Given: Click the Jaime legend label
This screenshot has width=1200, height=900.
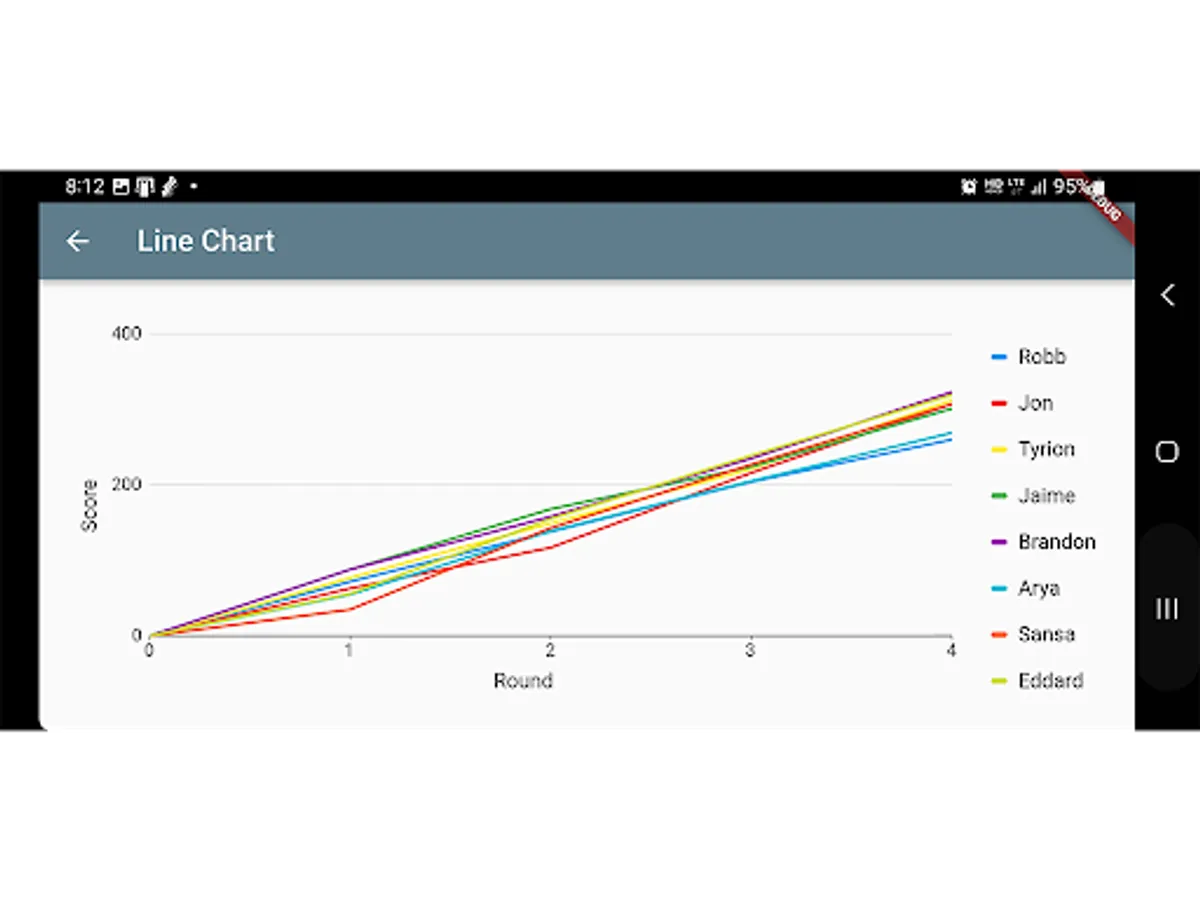Looking at the screenshot, I should point(1046,496).
